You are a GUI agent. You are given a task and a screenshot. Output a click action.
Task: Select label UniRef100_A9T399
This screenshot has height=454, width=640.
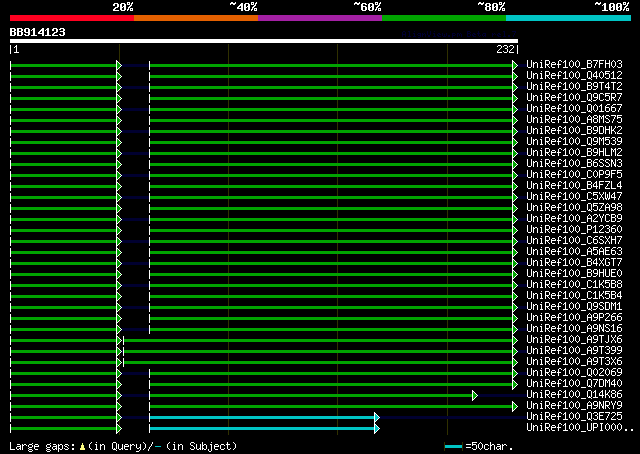(x=574, y=351)
